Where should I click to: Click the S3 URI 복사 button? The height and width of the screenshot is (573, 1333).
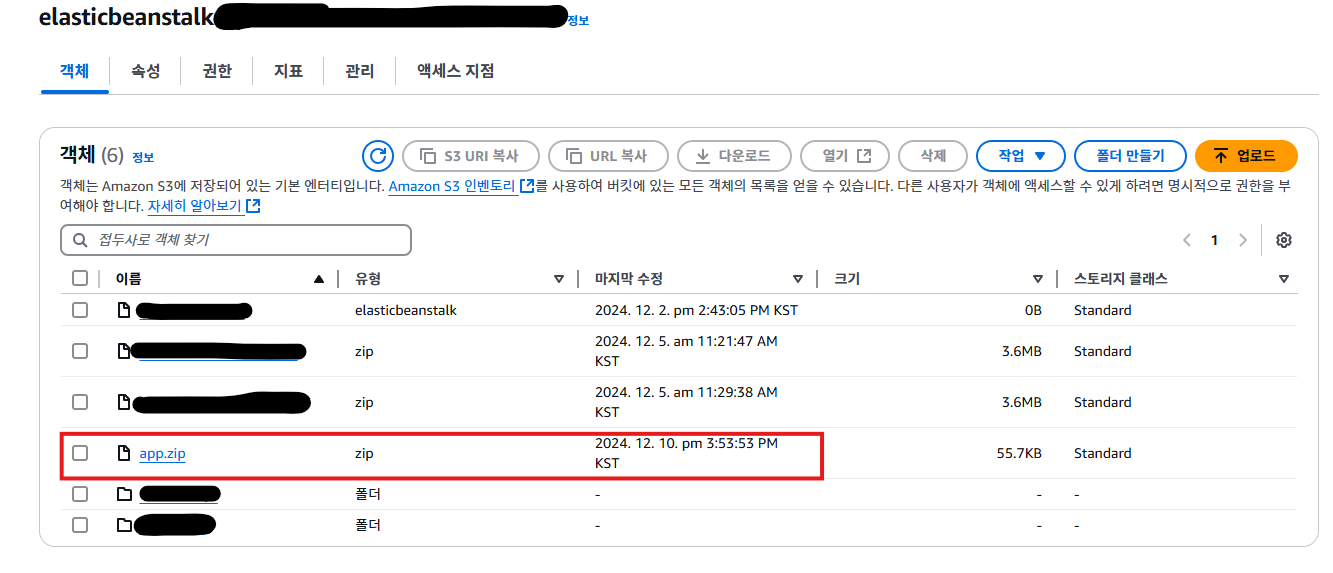pyautogui.click(x=471, y=156)
